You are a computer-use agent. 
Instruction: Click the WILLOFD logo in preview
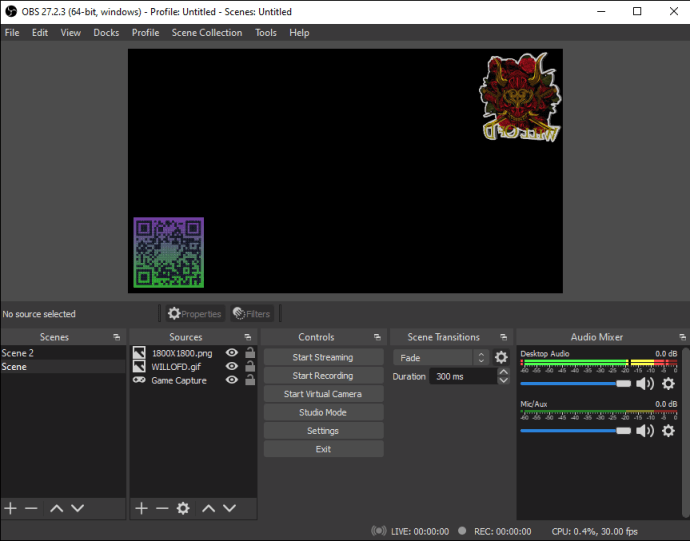click(x=520, y=97)
